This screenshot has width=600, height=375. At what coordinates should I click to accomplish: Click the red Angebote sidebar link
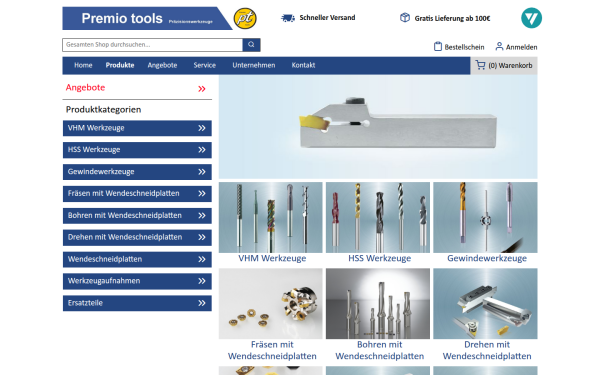point(85,88)
